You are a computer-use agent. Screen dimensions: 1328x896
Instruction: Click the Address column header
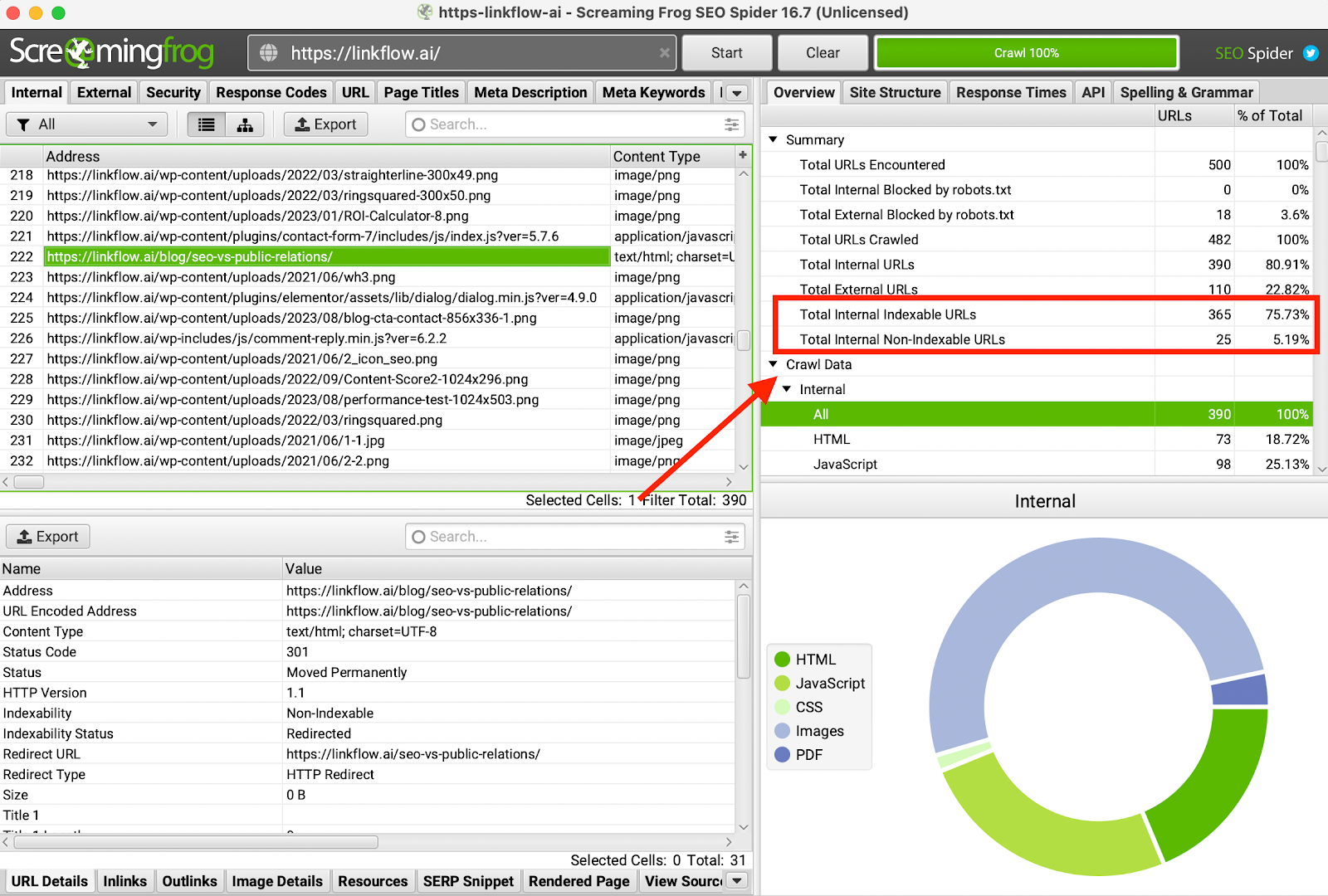[x=326, y=156]
